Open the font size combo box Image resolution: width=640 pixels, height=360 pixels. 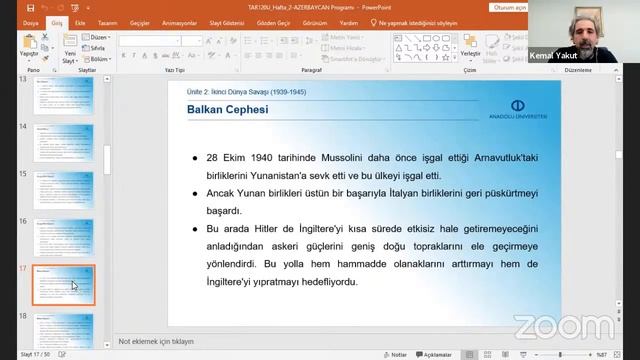coord(192,41)
